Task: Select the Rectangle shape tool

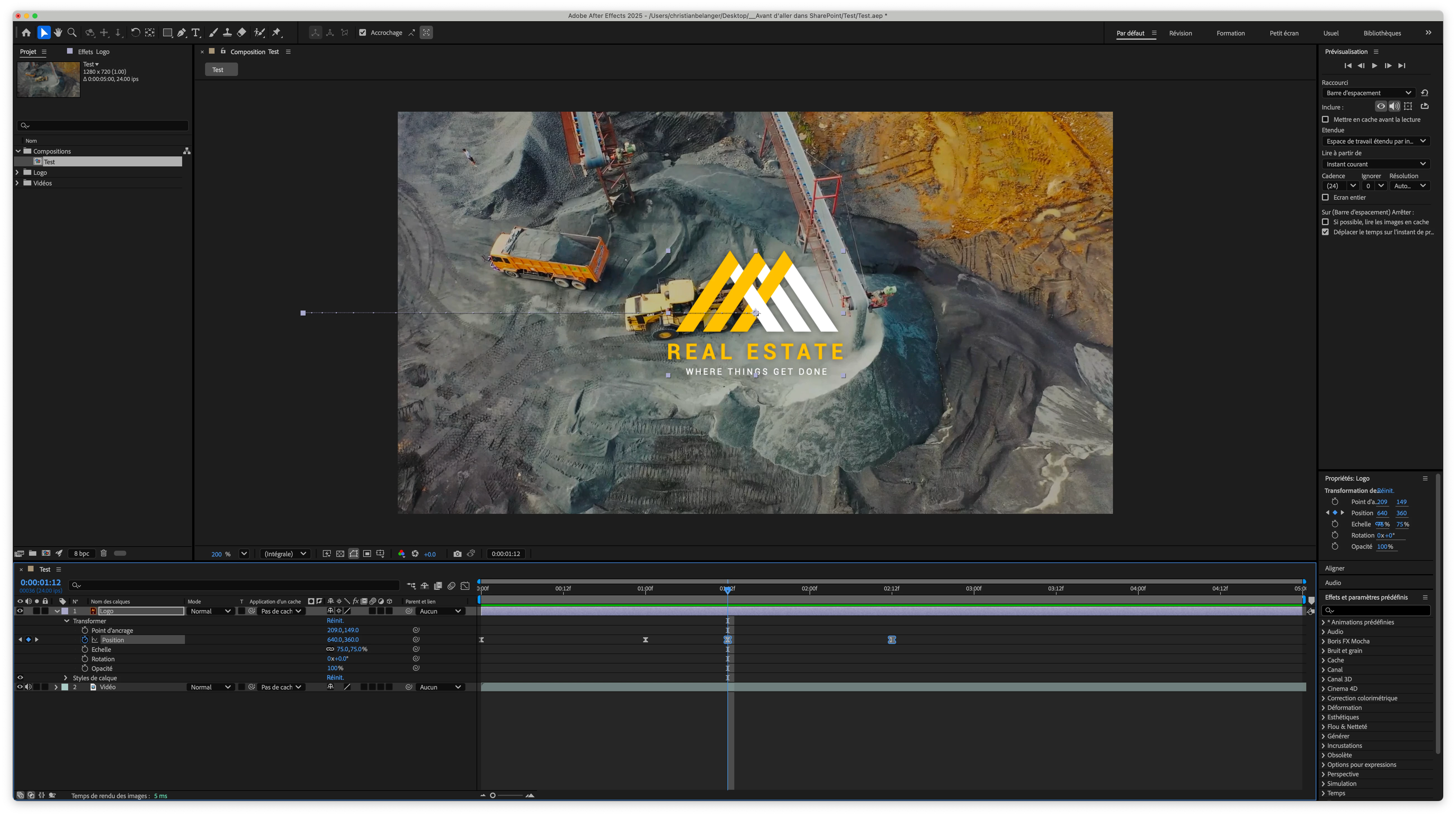Action: tap(167, 33)
